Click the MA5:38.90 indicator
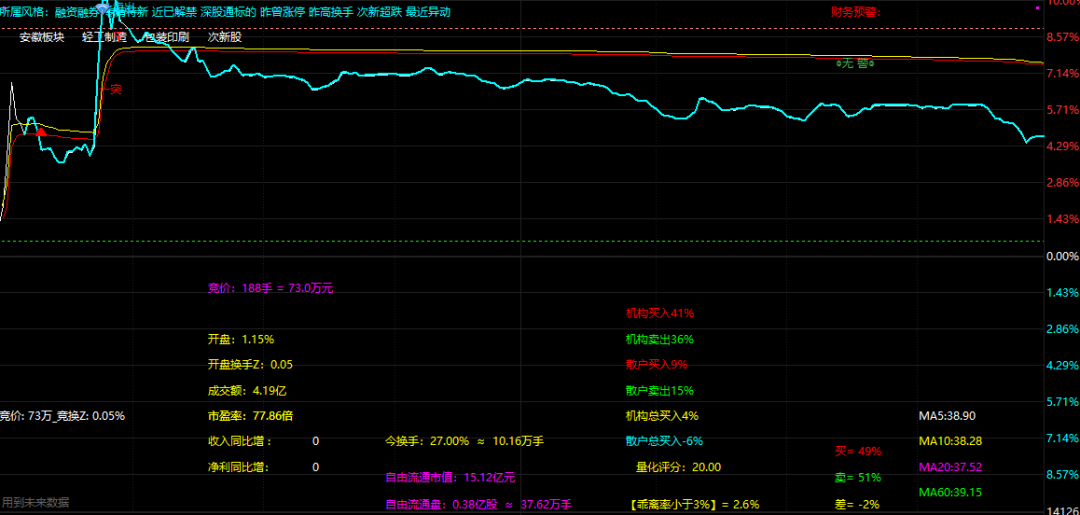 [x=947, y=416]
